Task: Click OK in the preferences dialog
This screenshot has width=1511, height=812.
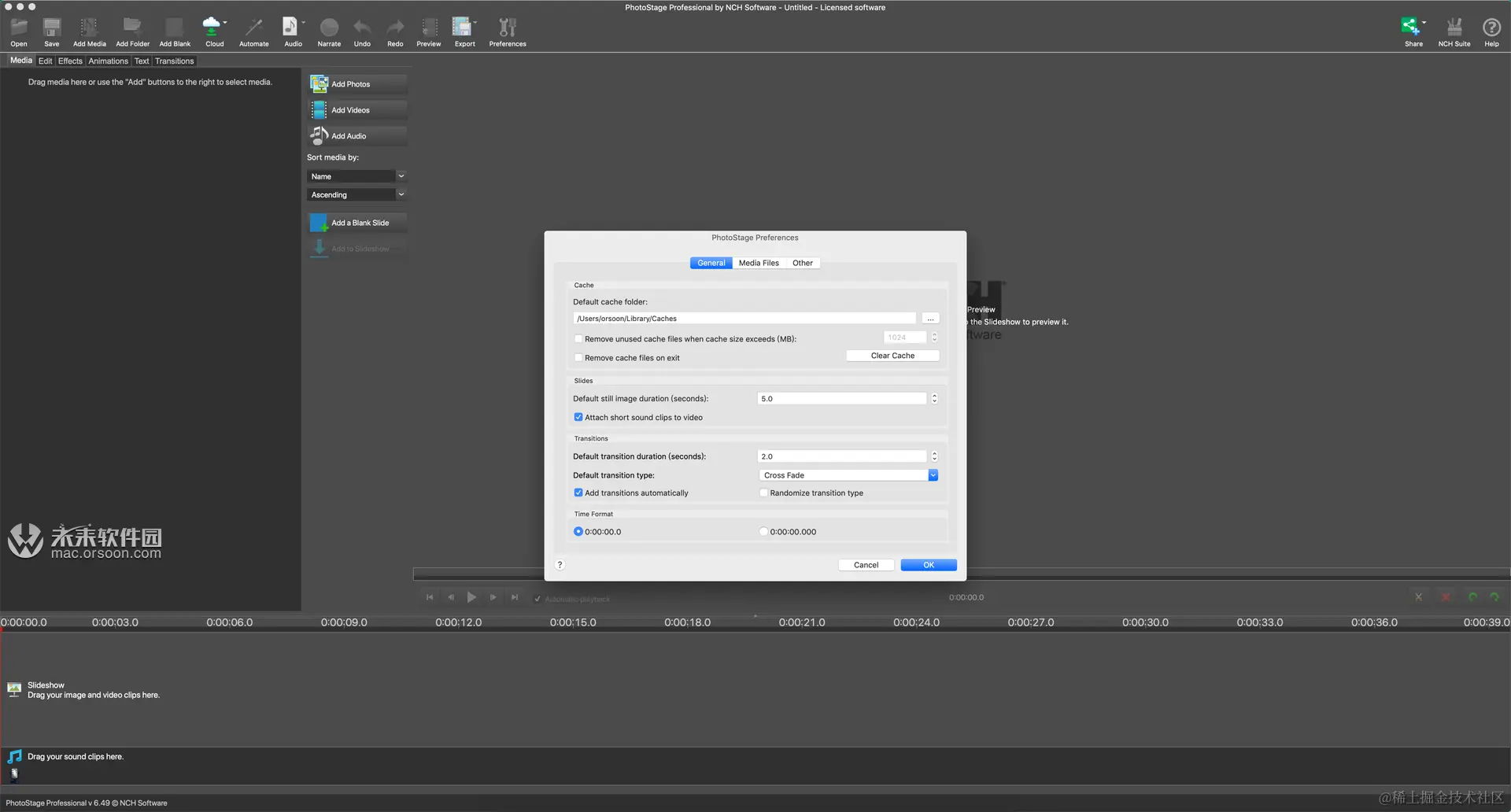Action: click(929, 565)
